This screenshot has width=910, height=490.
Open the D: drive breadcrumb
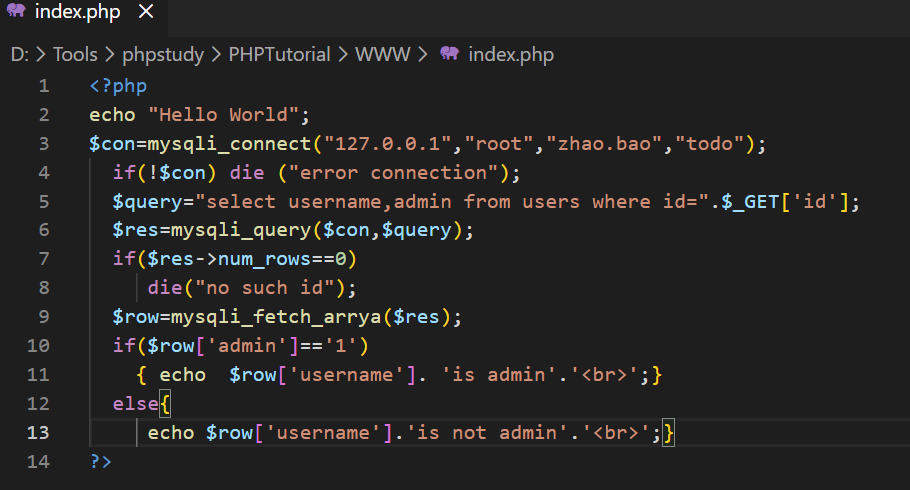coord(19,54)
